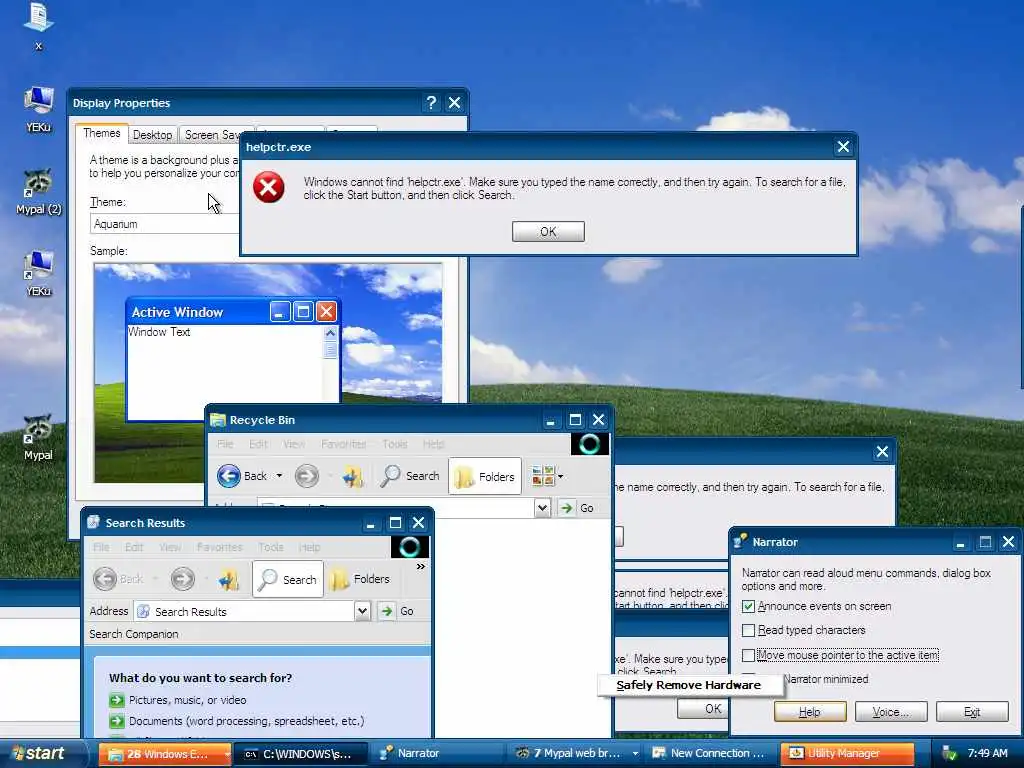
Task: Click green arrow beside Pictures, music, or video
Action: [x=117, y=700]
